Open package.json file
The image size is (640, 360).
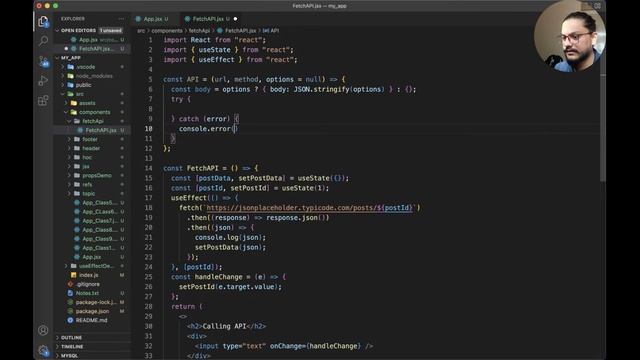pos(93,311)
